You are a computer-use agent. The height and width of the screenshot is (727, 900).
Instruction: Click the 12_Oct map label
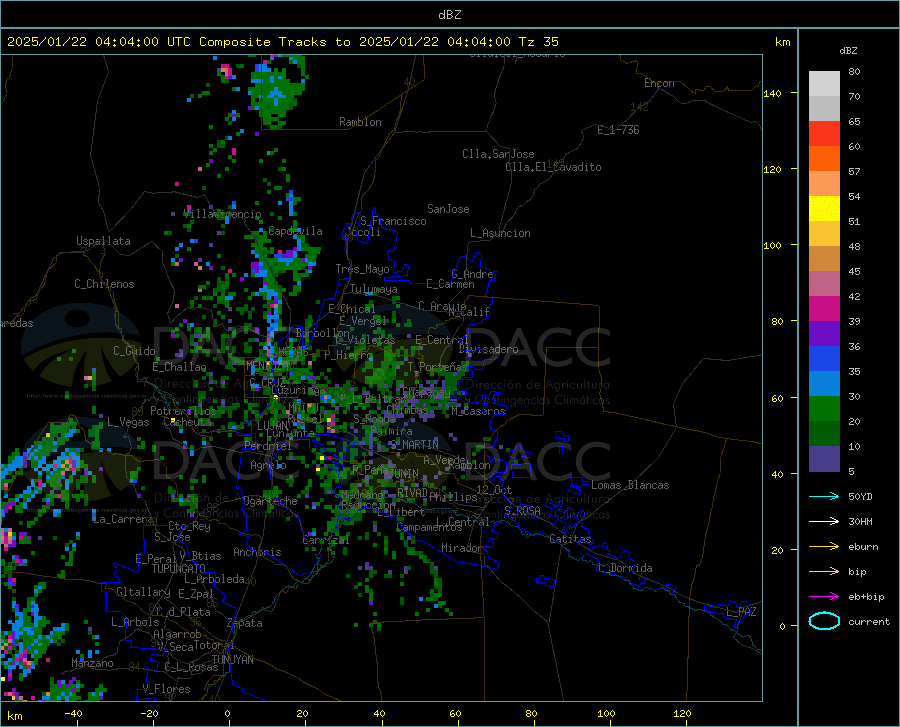pyautogui.click(x=494, y=489)
